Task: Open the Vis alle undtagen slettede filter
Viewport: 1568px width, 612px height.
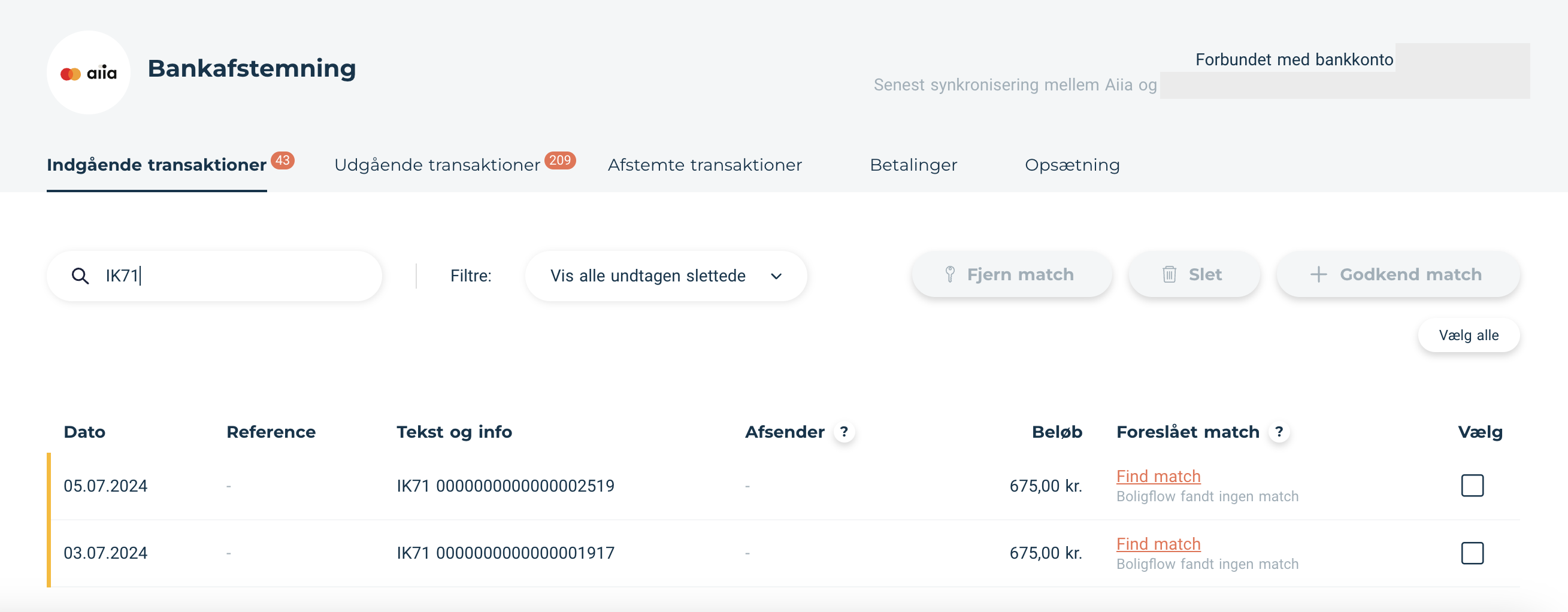Action: (647, 275)
